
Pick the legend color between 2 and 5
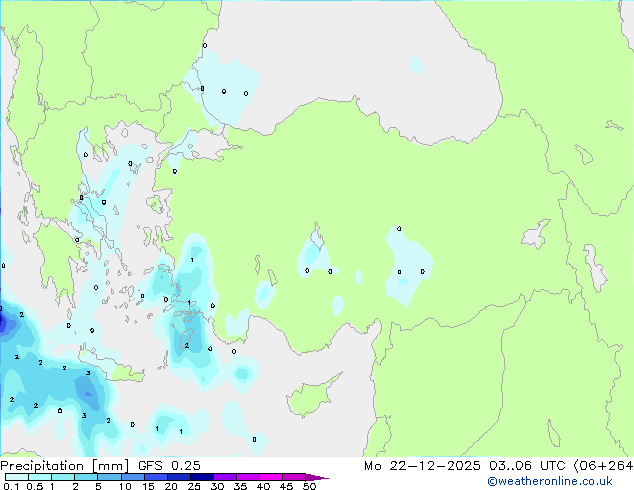point(86,477)
